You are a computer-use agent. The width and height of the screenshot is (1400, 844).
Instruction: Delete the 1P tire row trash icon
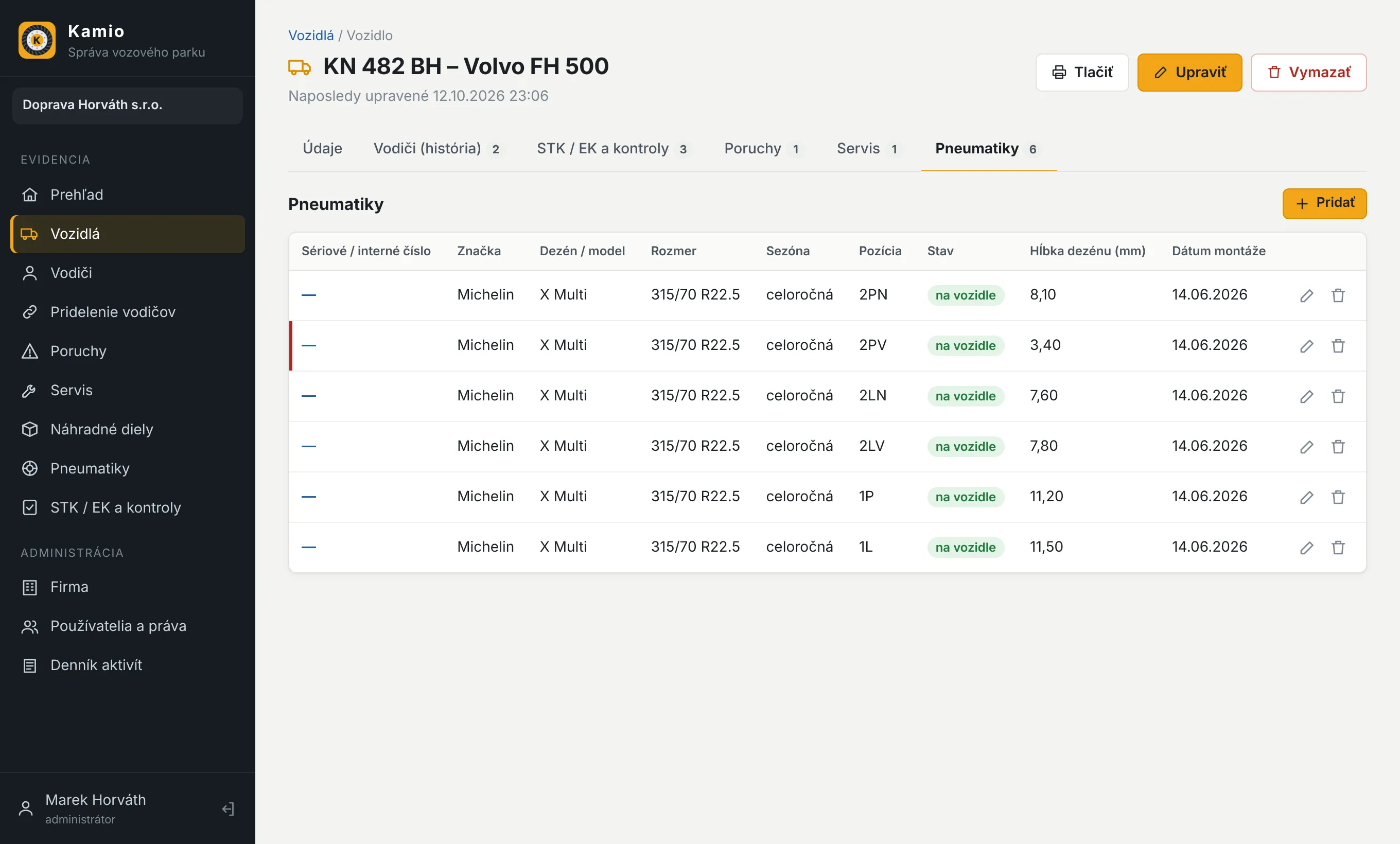click(1338, 498)
